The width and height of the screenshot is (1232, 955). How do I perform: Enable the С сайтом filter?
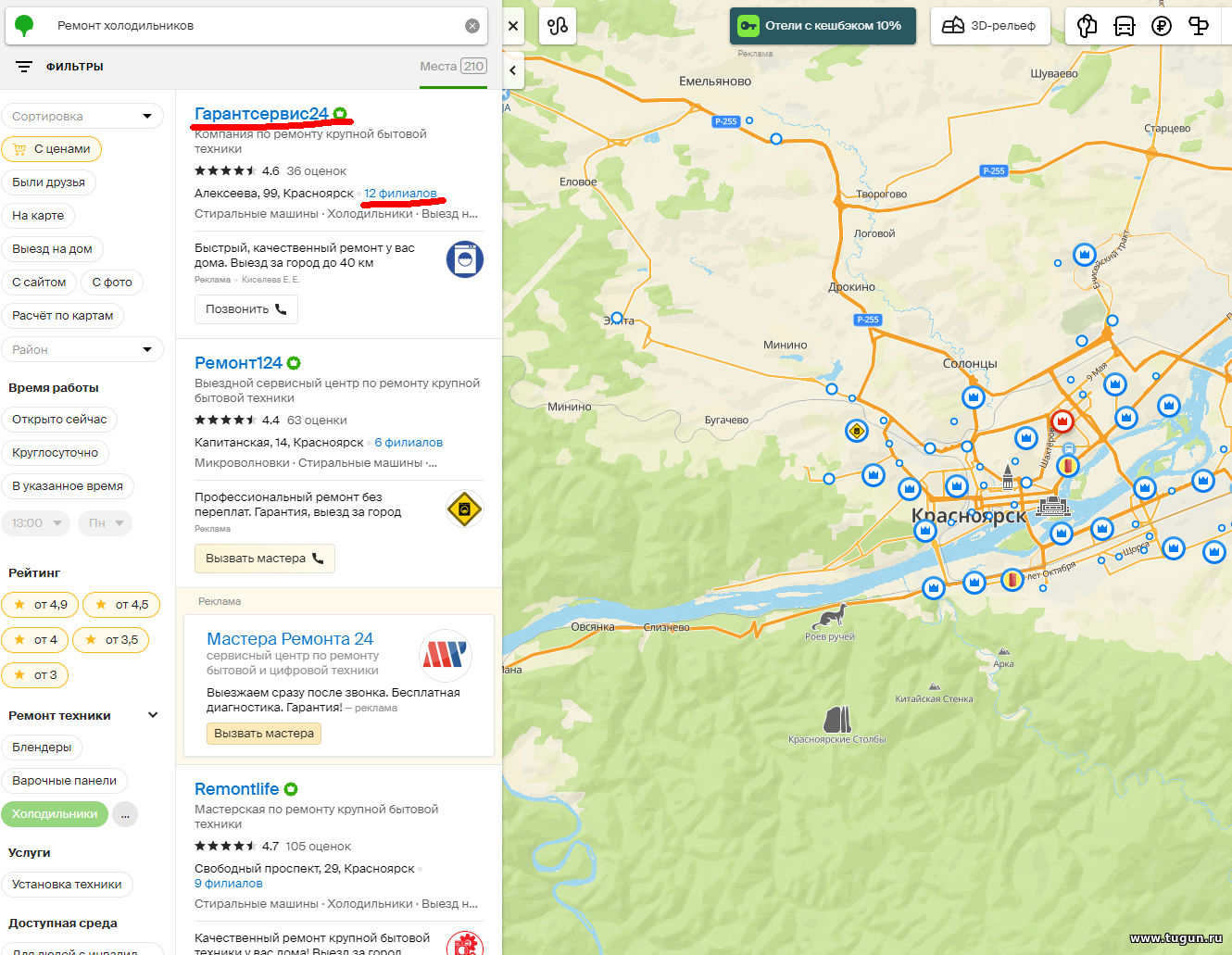click(39, 282)
